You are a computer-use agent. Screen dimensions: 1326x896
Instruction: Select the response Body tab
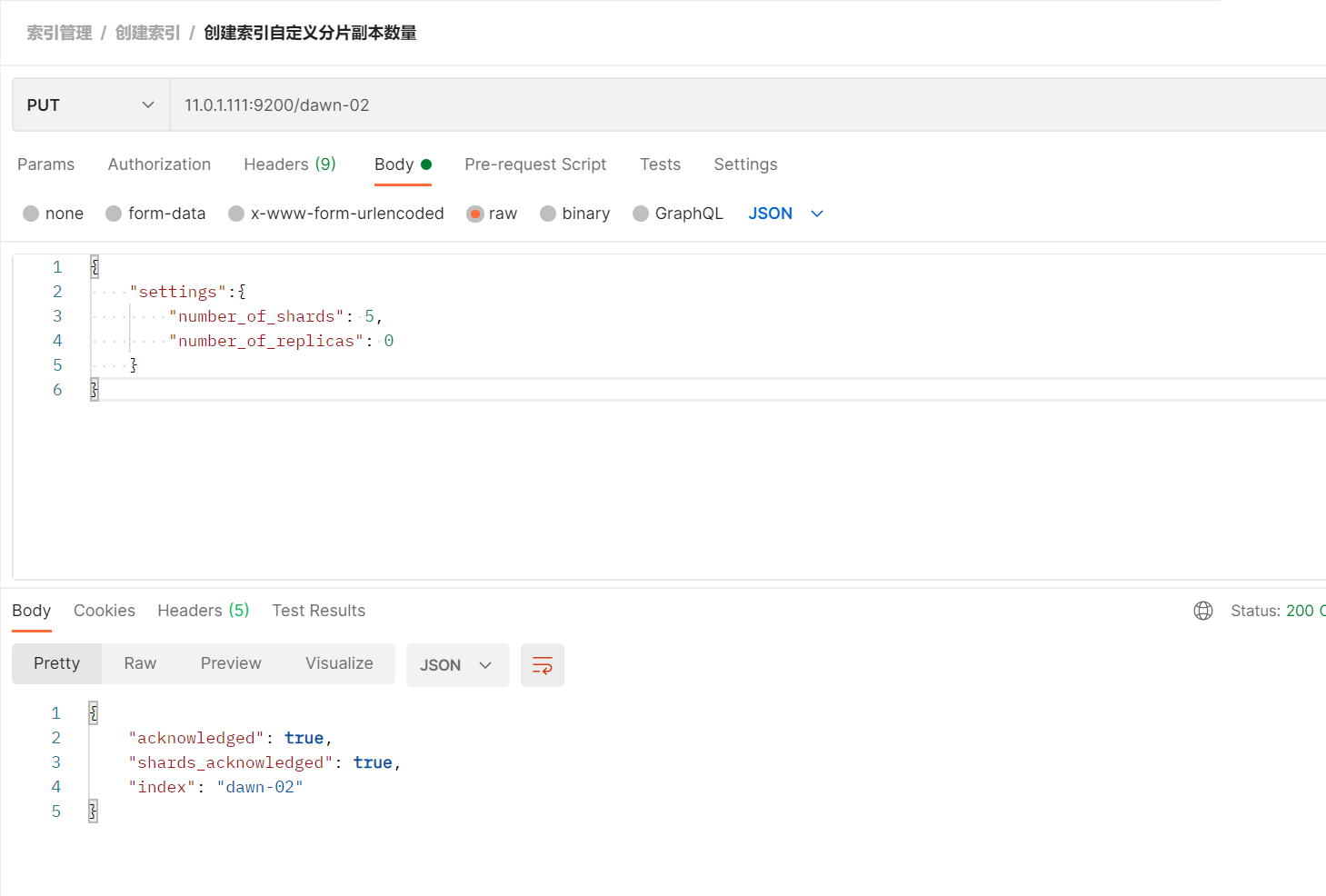32,611
